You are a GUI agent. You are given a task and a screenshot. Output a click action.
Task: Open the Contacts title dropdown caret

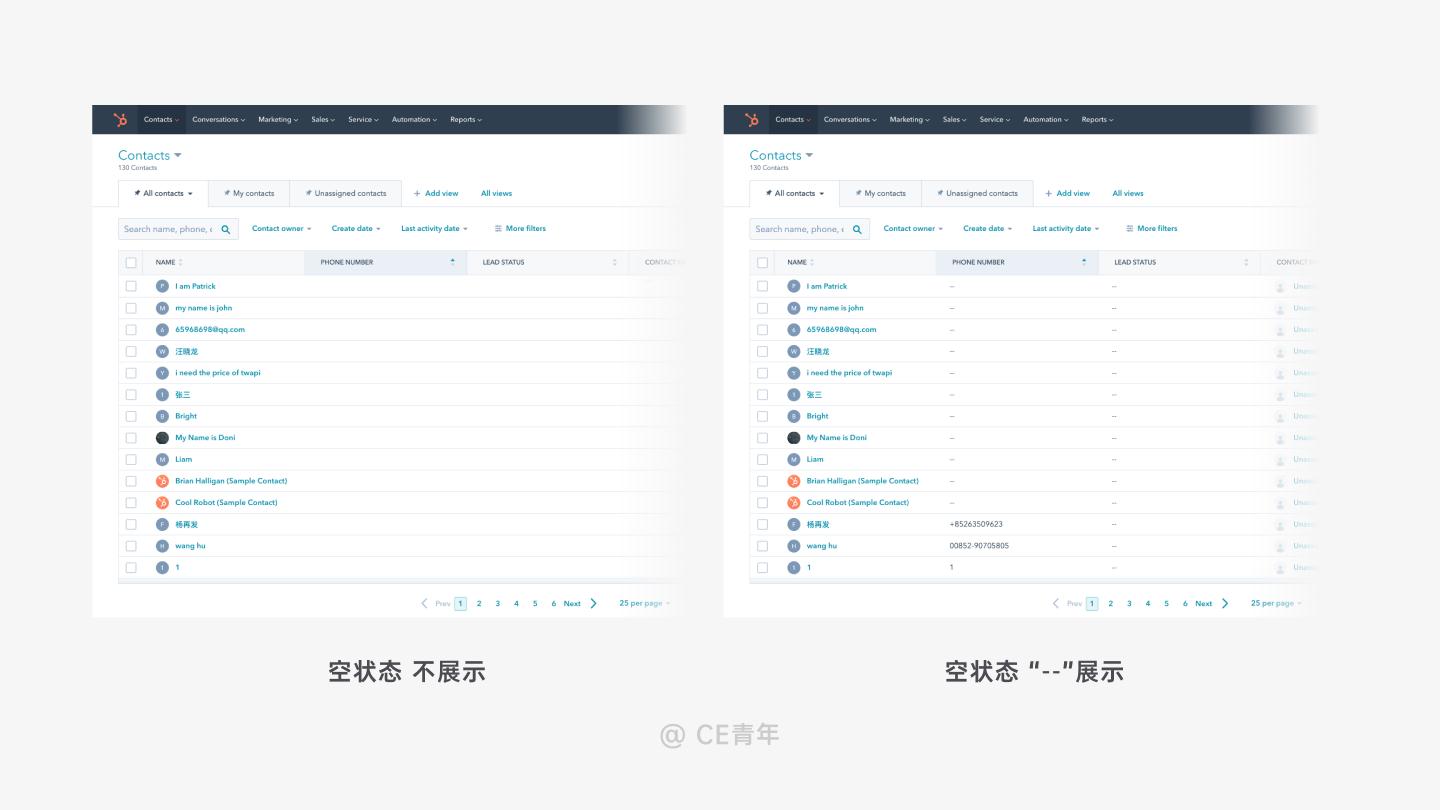176,154
